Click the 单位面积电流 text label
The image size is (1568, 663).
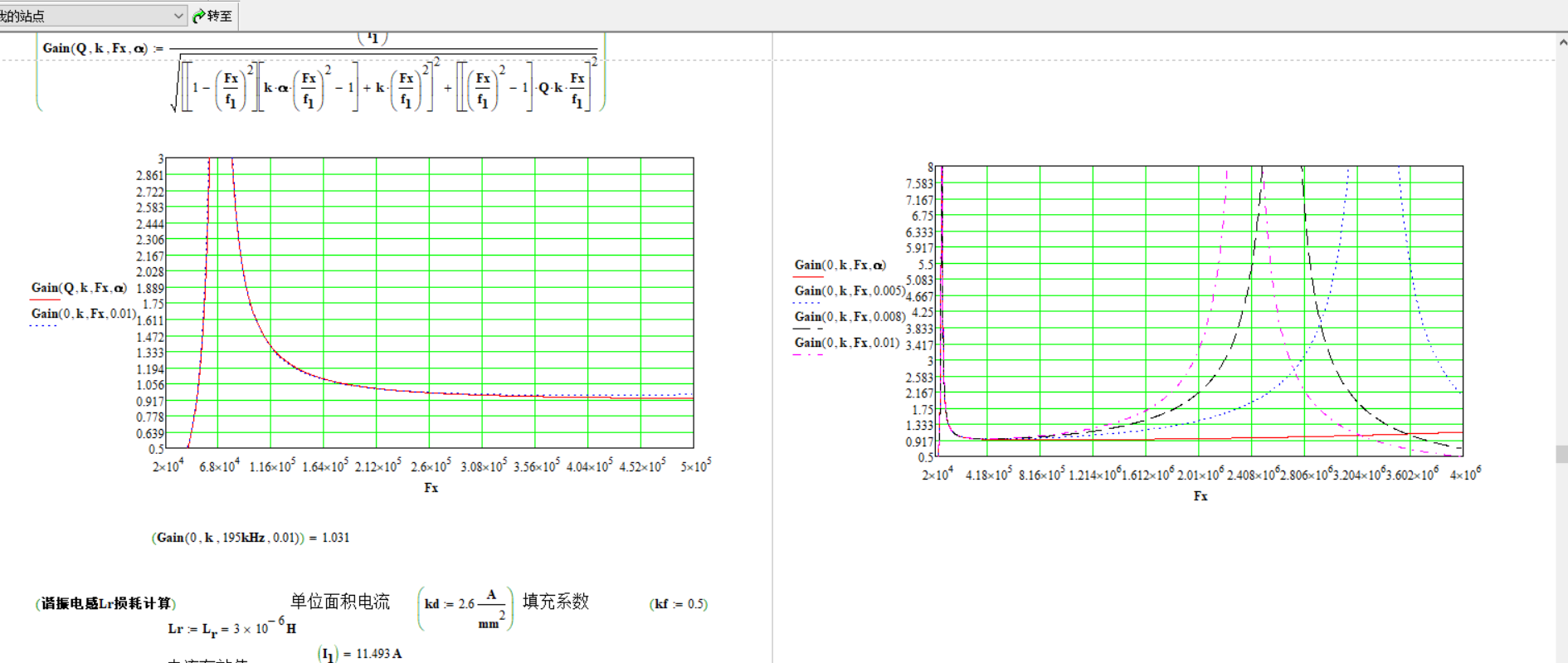tap(339, 602)
